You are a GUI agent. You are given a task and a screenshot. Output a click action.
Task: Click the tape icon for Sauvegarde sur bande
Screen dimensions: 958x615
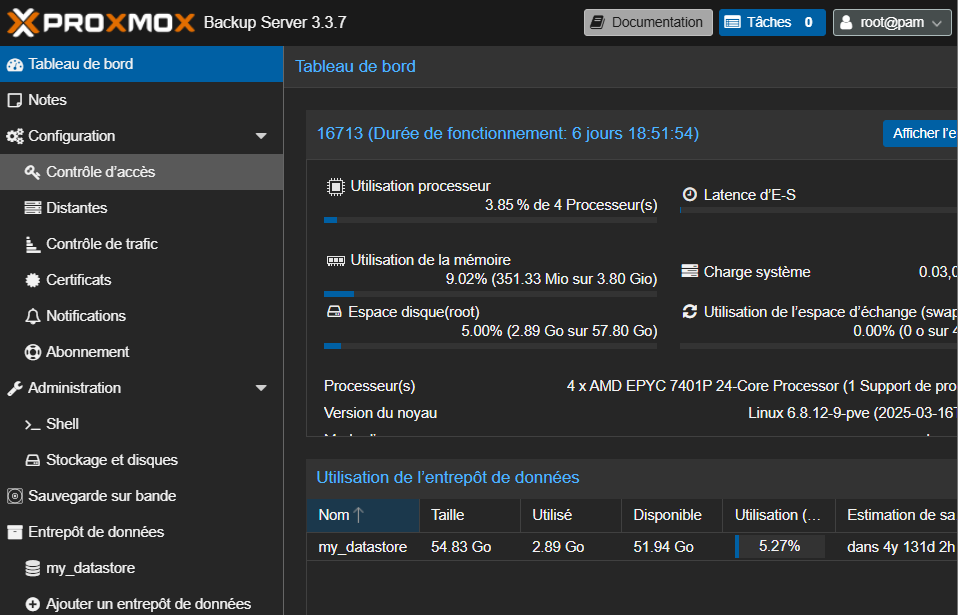pyautogui.click(x=15, y=497)
